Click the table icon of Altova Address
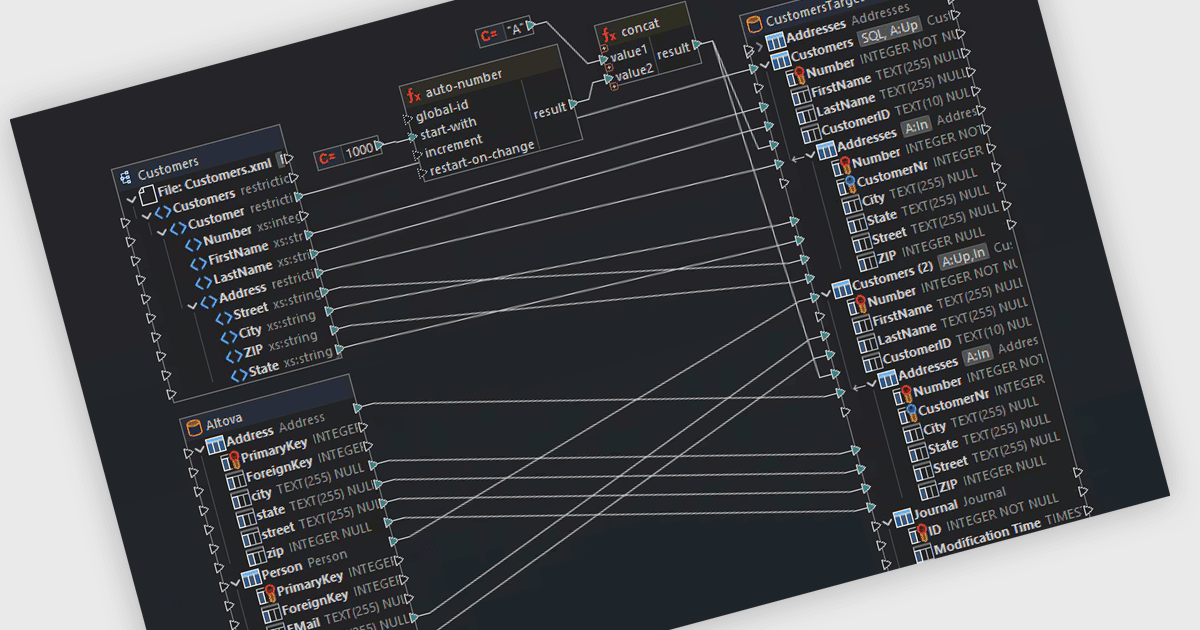Viewport: 1200px width, 630px height. click(215, 444)
